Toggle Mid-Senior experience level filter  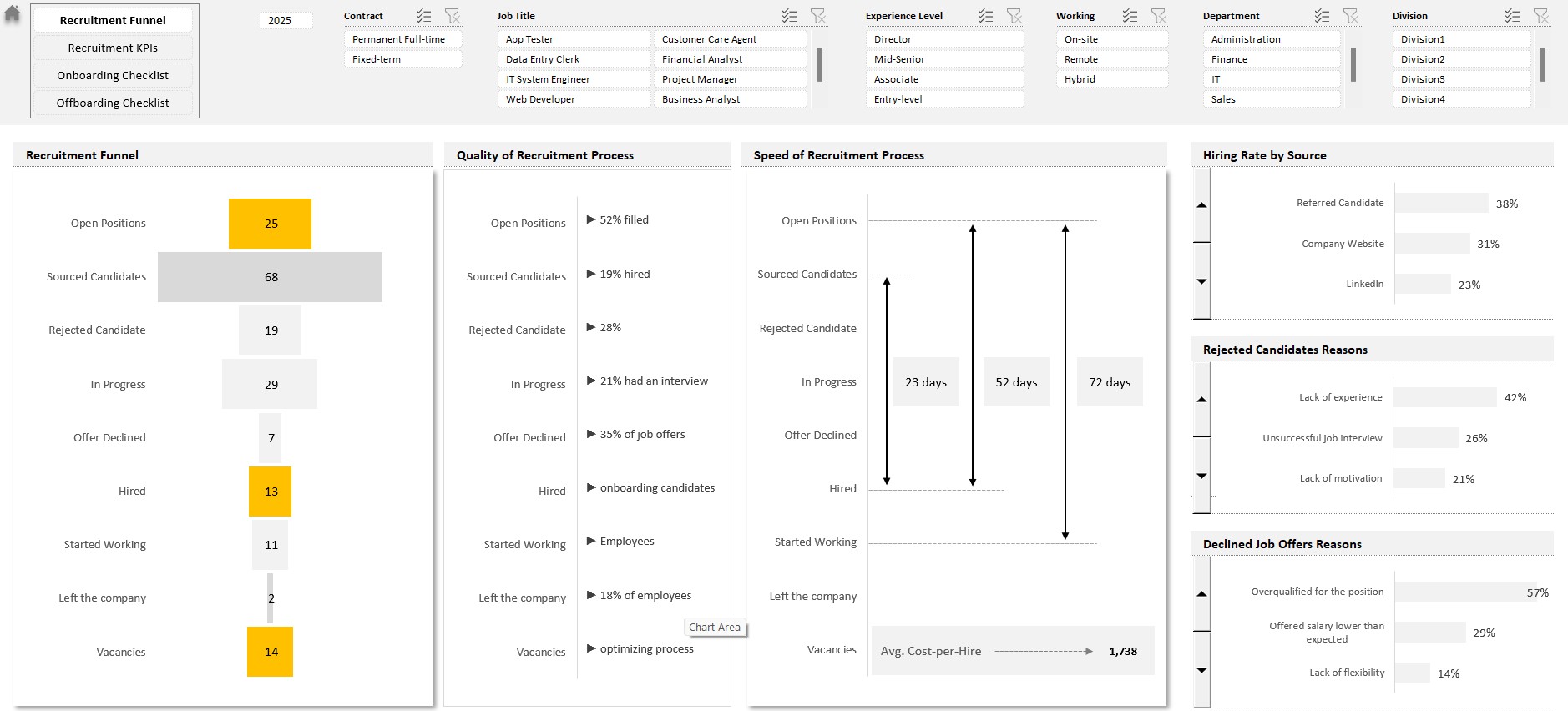click(x=943, y=59)
